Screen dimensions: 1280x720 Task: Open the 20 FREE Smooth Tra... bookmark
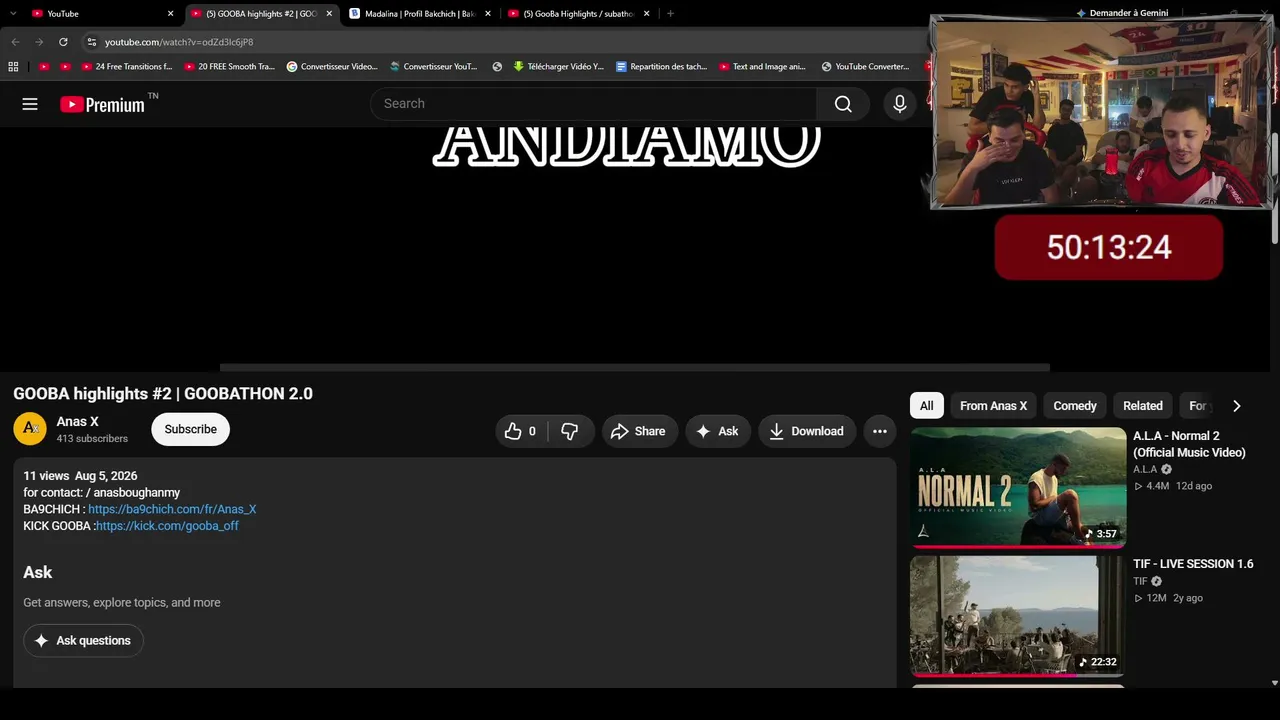point(229,67)
